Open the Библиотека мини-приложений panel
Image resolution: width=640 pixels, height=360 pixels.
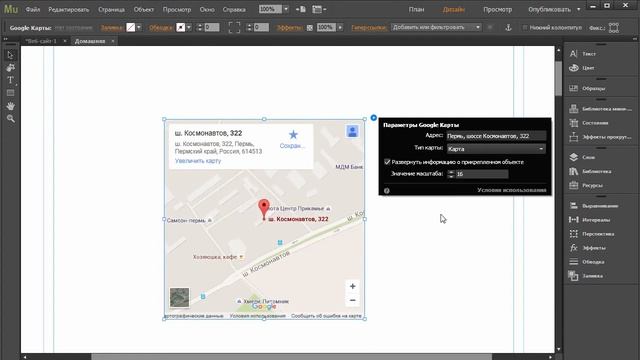tap(599, 109)
